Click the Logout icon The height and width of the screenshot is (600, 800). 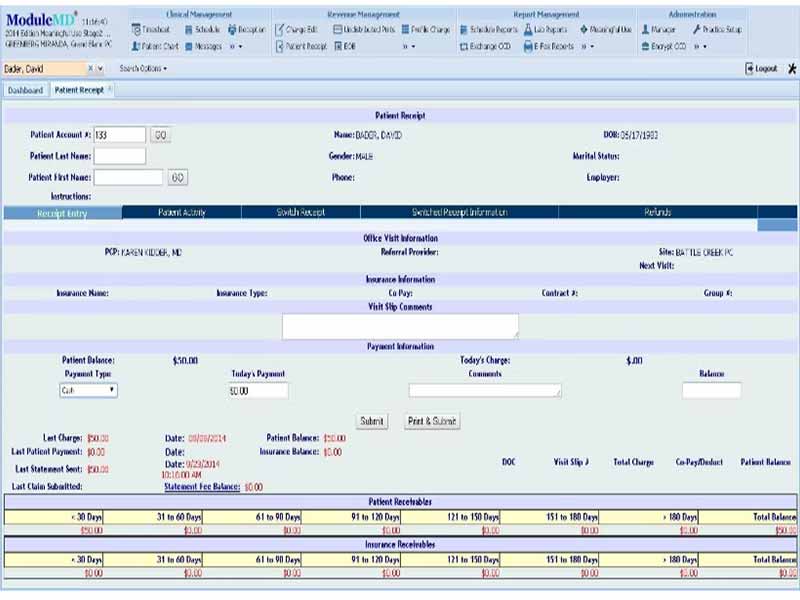(749, 68)
